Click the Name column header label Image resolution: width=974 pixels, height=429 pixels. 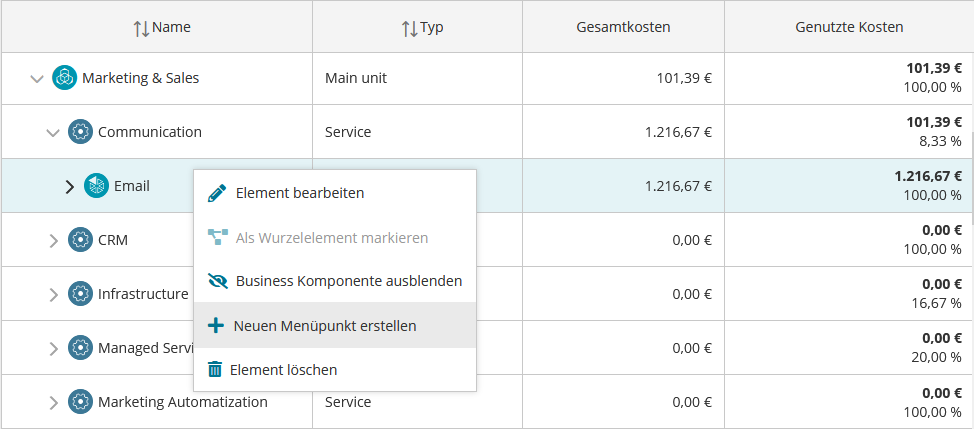pos(171,27)
